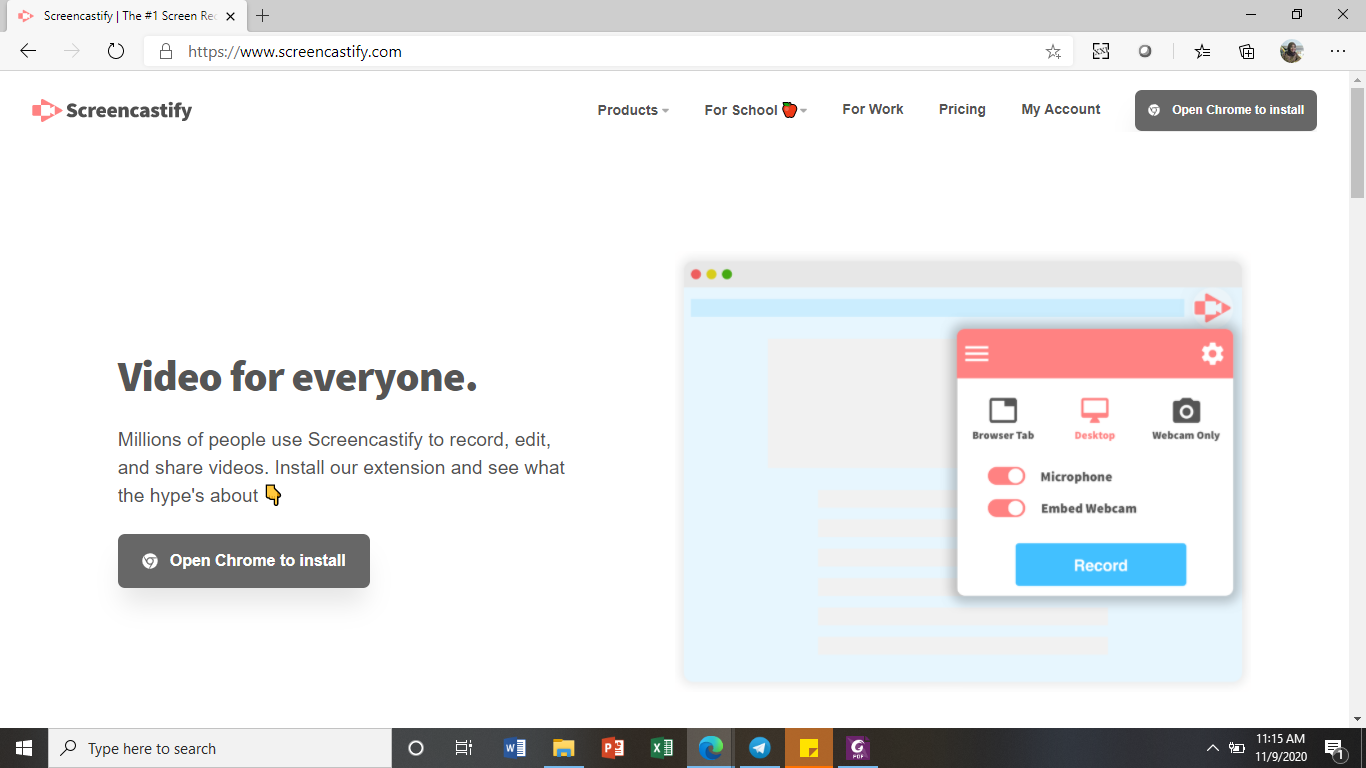Screen dimensions: 1366x768
Task: Open Cortana circle icon in taskbar
Action: (416, 748)
